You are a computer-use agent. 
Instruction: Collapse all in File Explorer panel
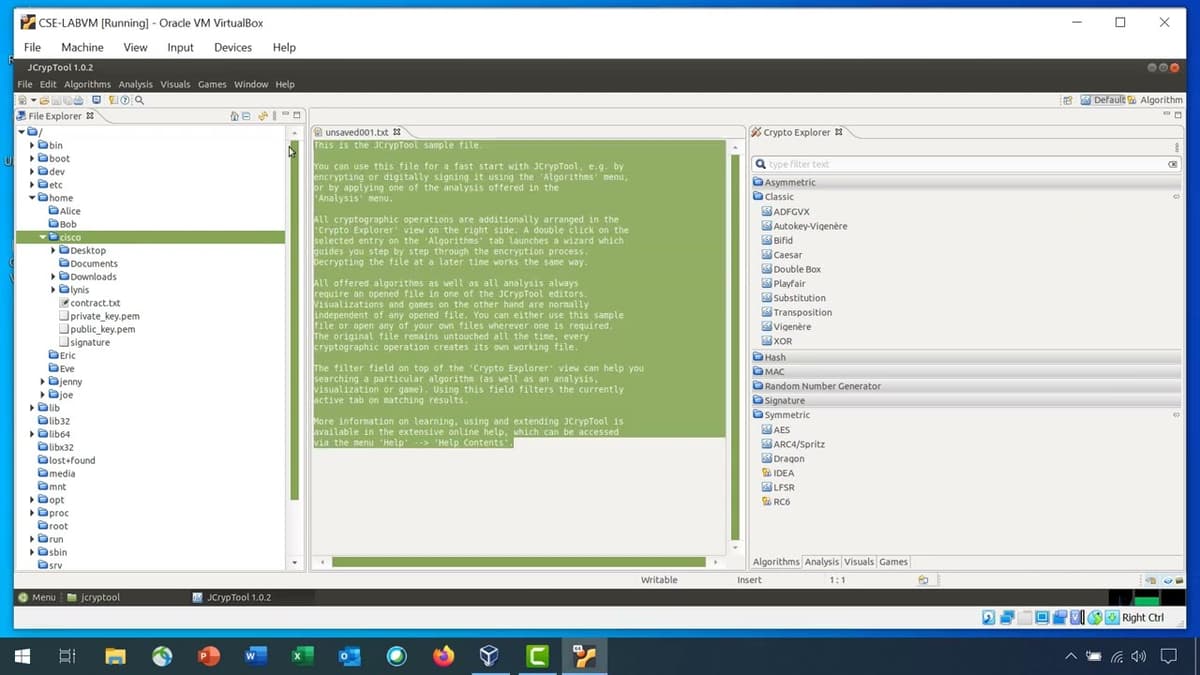click(246, 116)
